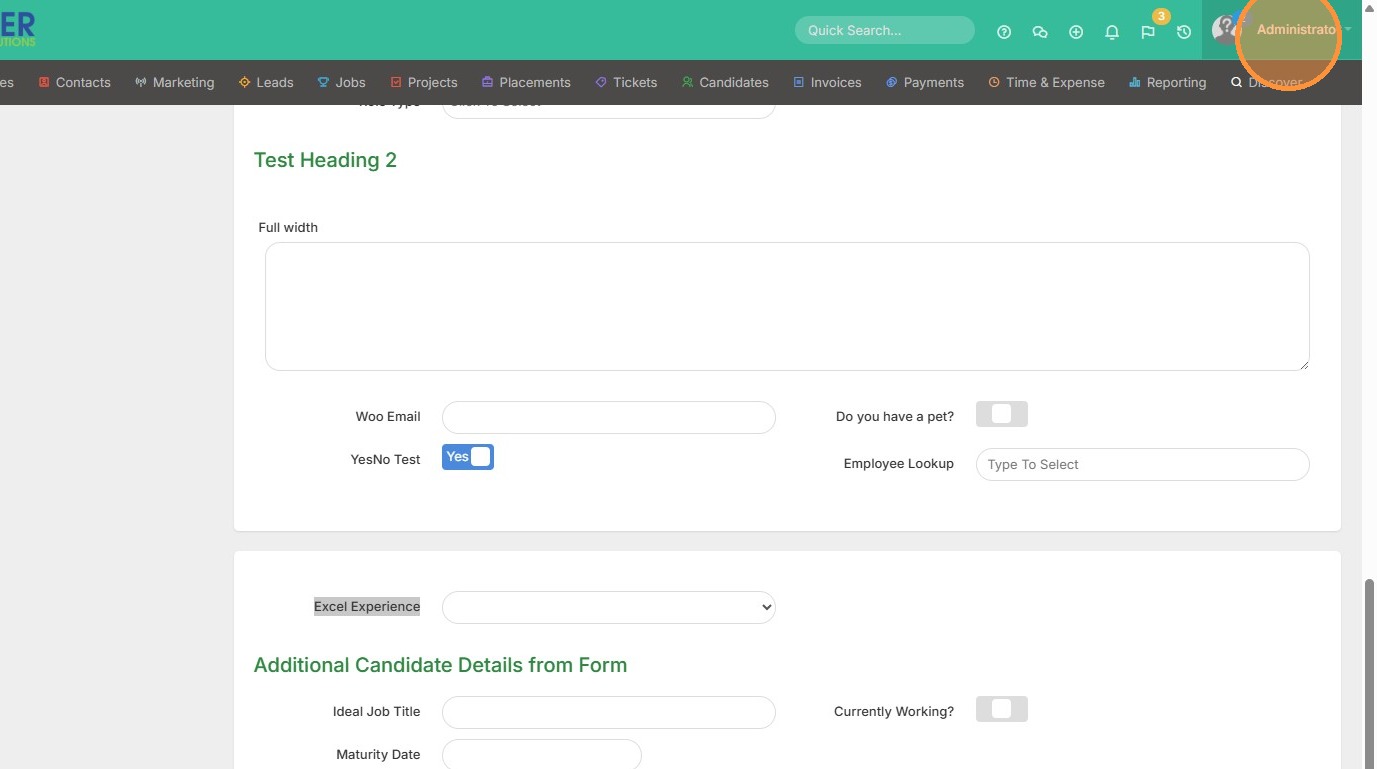
Task: Click the user avatar picture
Action: pyautogui.click(x=1227, y=30)
